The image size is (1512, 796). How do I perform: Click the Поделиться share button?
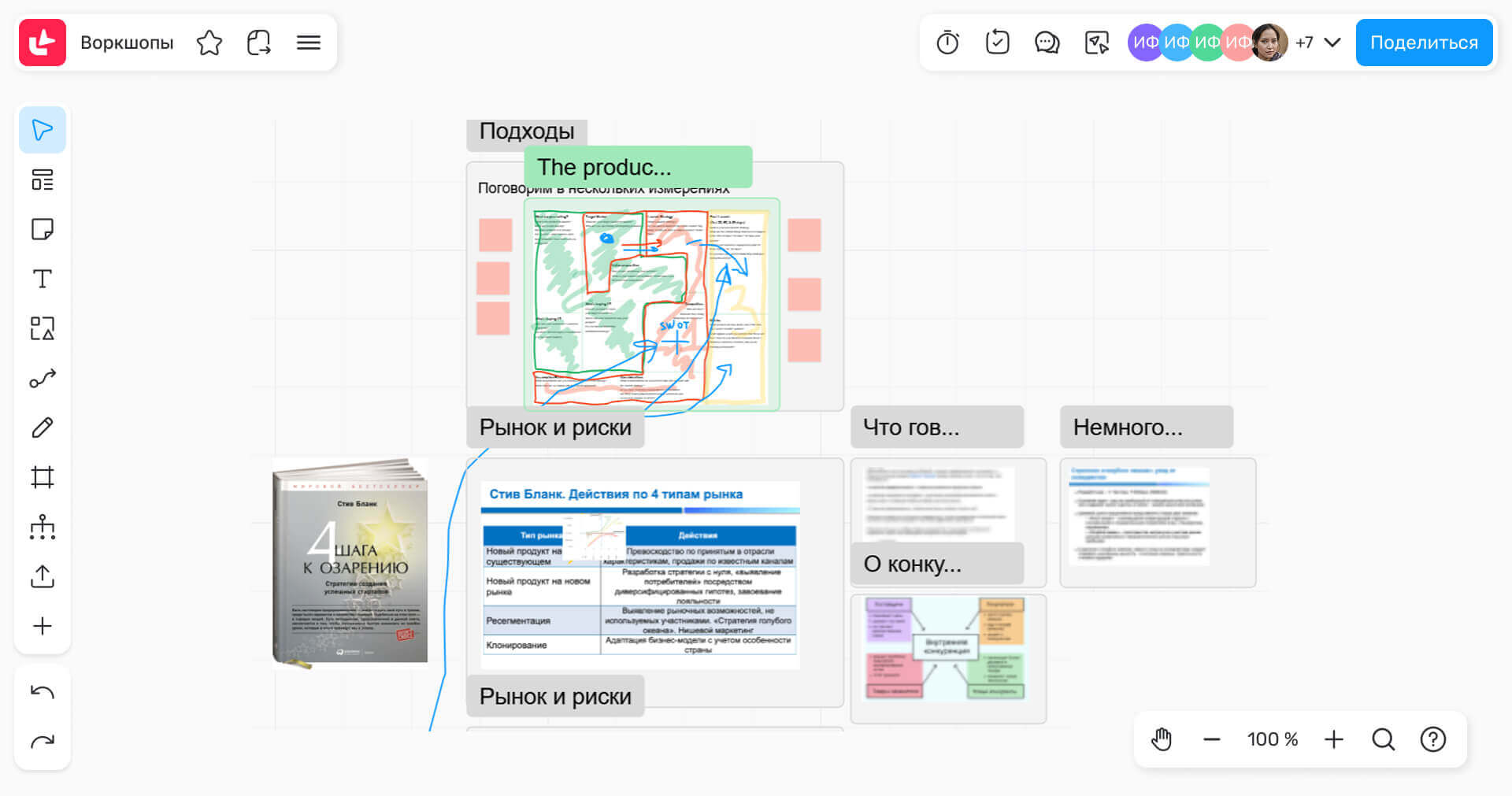[x=1424, y=43]
